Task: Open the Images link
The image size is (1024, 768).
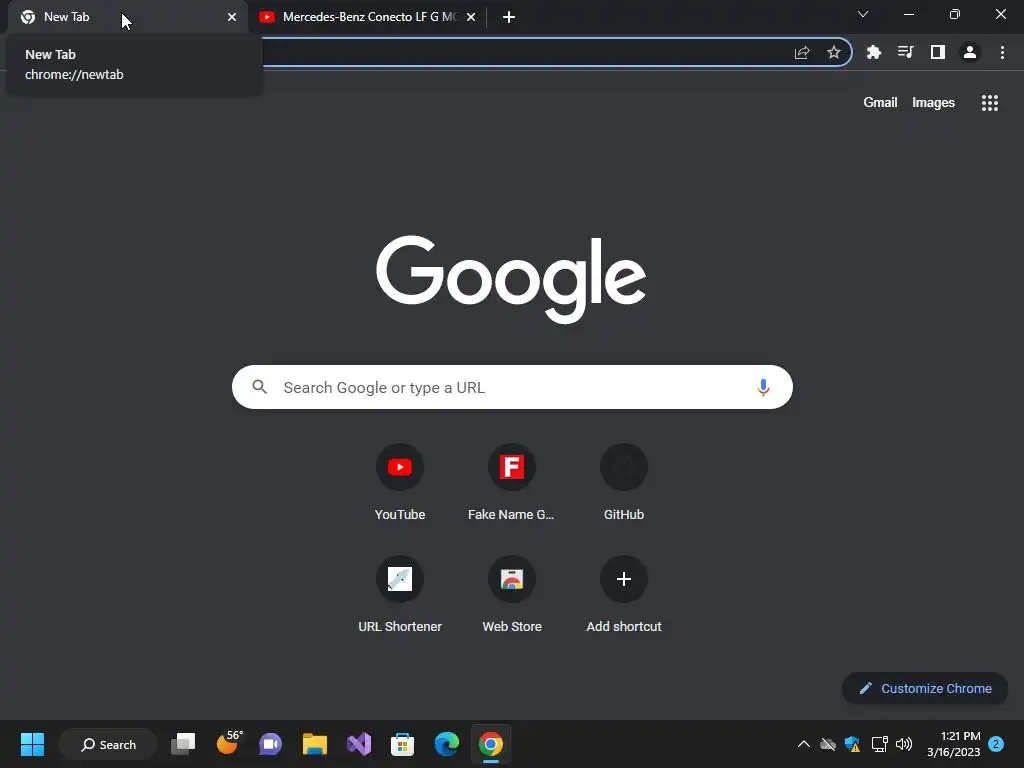Action: 933,103
